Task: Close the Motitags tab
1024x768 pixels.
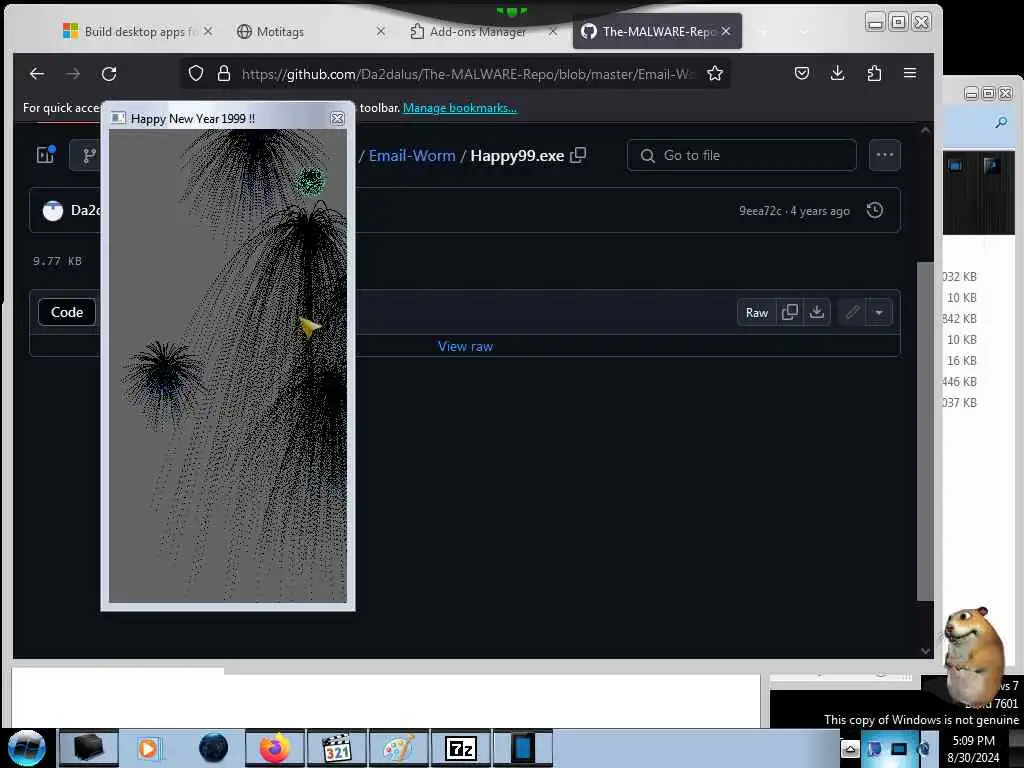Action: (x=381, y=31)
